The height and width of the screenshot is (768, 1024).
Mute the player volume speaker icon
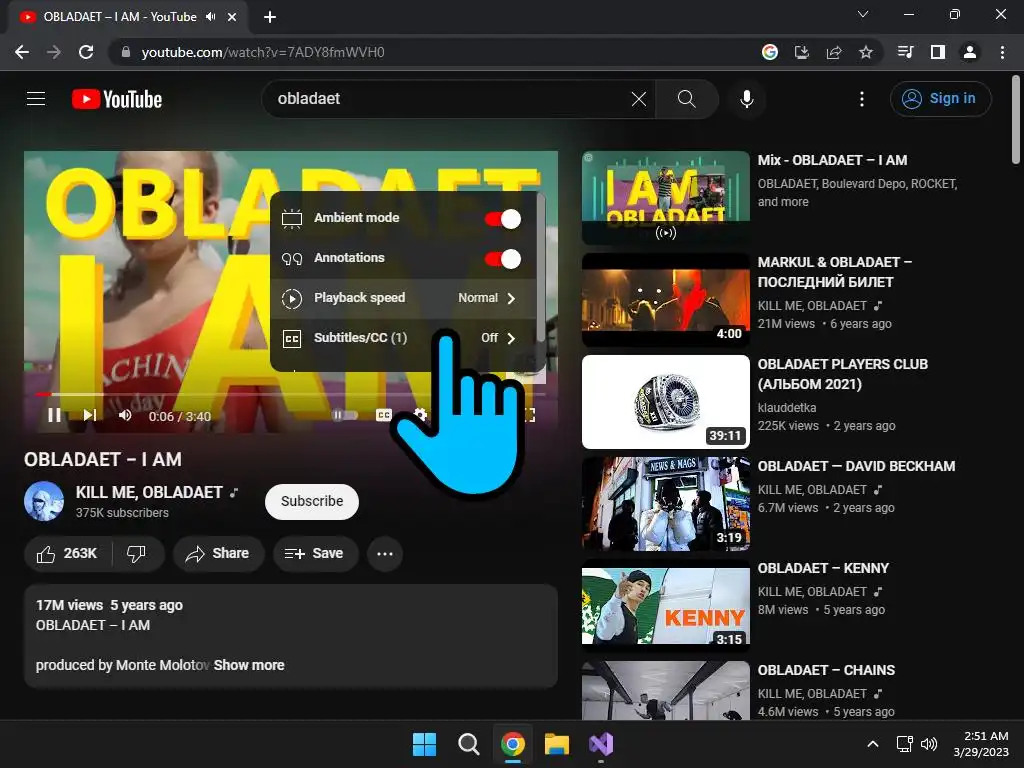click(x=124, y=415)
